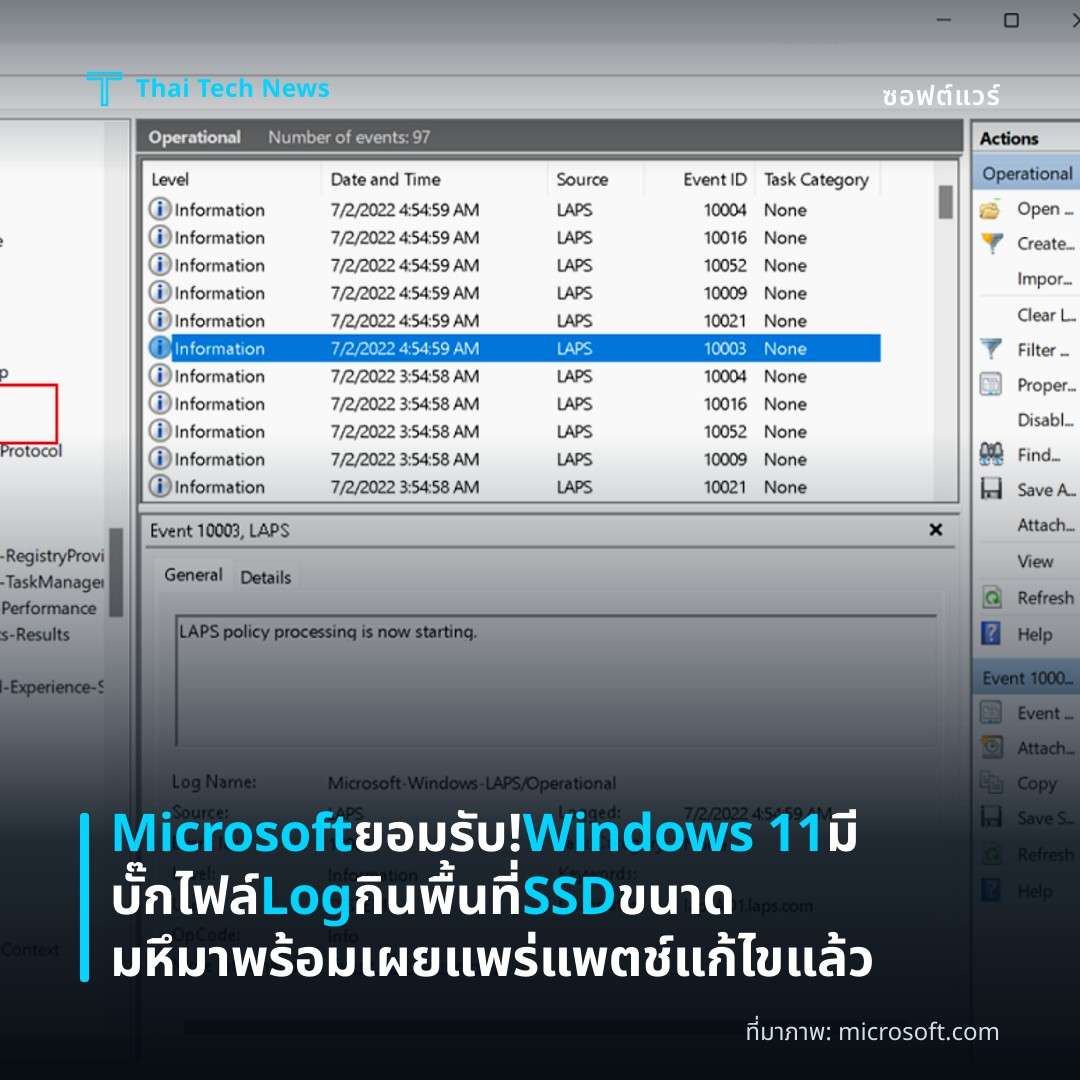
Task: Click the Open saved log folder icon
Action: [990, 209]
